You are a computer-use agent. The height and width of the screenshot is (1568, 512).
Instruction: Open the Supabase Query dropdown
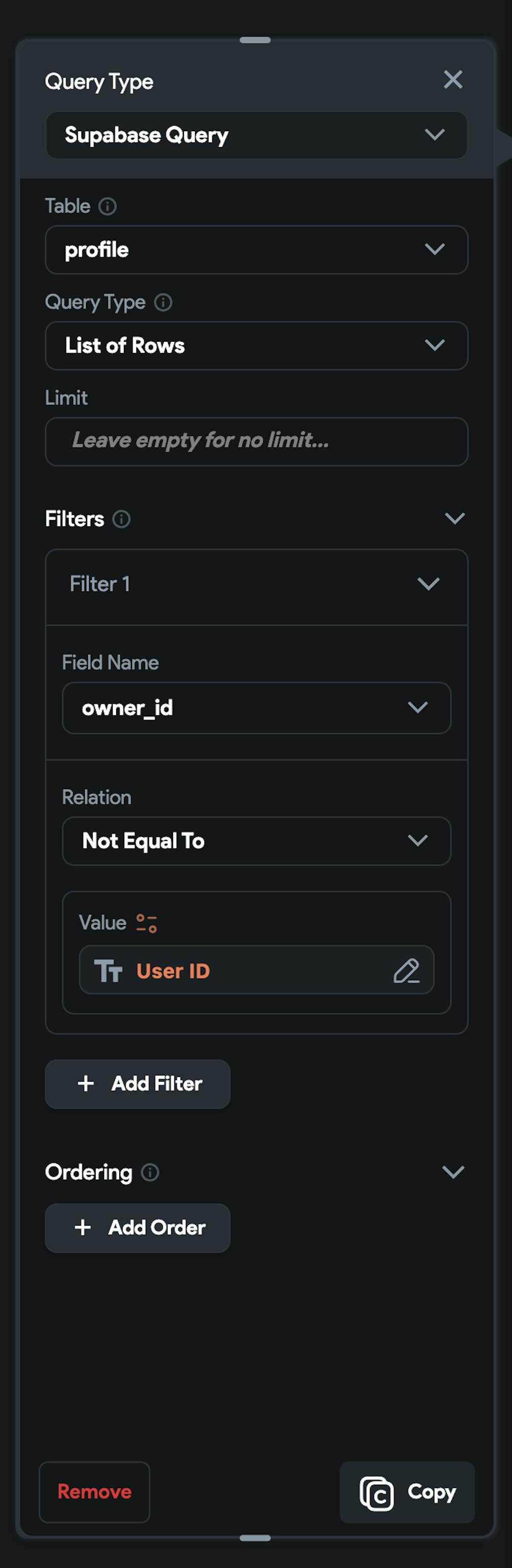(256, 135)
